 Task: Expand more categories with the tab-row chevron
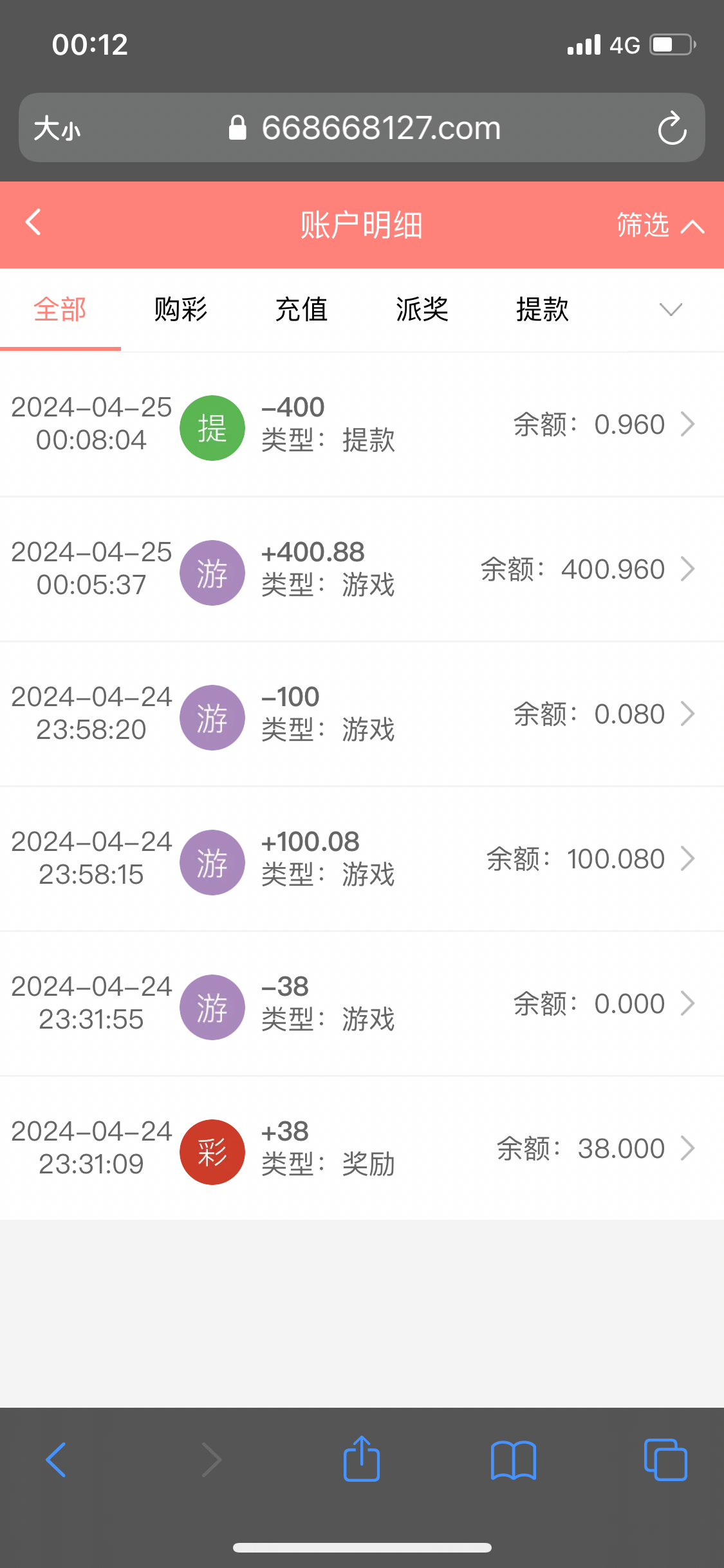[x=671, y=310]
